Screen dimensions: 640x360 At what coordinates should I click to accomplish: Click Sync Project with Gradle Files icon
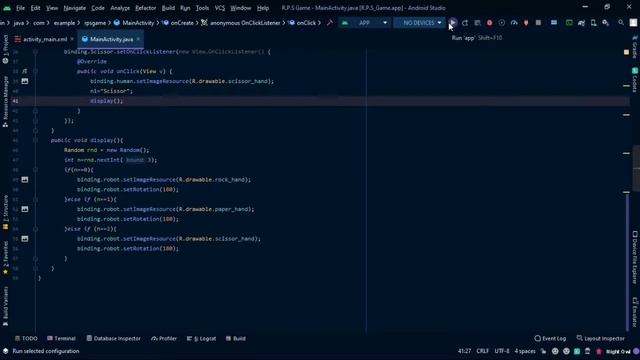pyautogui.click(x=581, y=23)
